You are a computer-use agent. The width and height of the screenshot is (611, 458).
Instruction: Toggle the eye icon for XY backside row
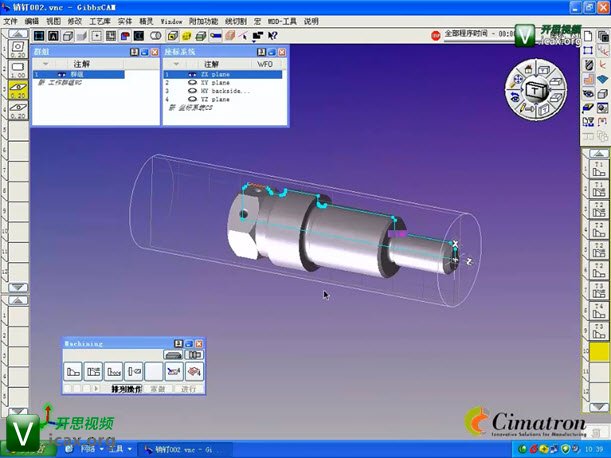(192, 91)
